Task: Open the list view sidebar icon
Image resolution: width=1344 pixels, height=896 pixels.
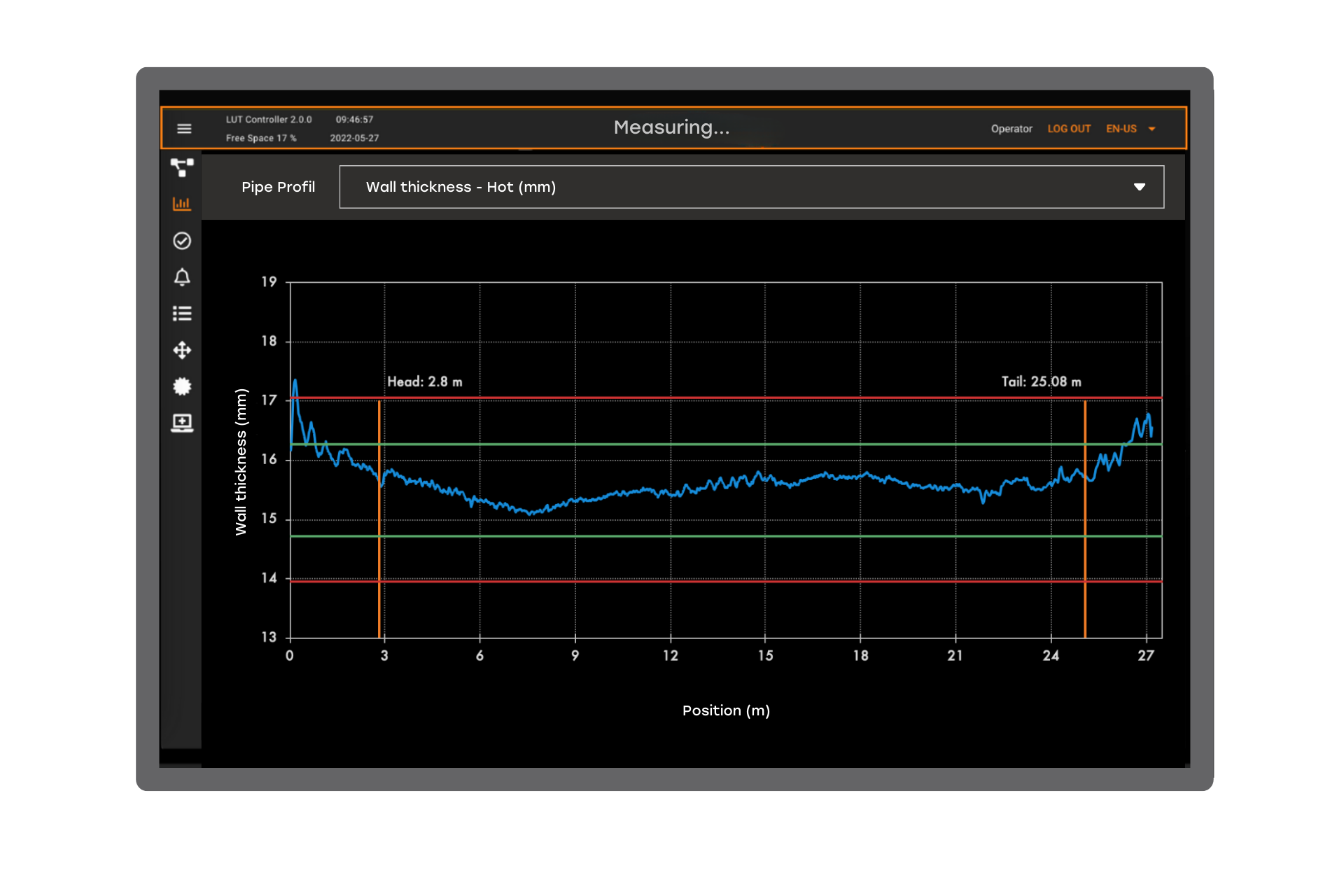Action: [182, 314]
